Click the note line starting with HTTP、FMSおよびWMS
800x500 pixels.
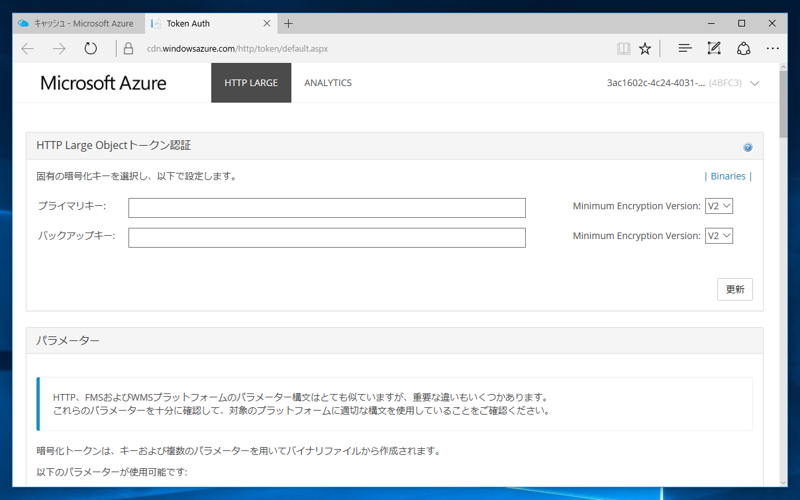click(x=301, y=397)
